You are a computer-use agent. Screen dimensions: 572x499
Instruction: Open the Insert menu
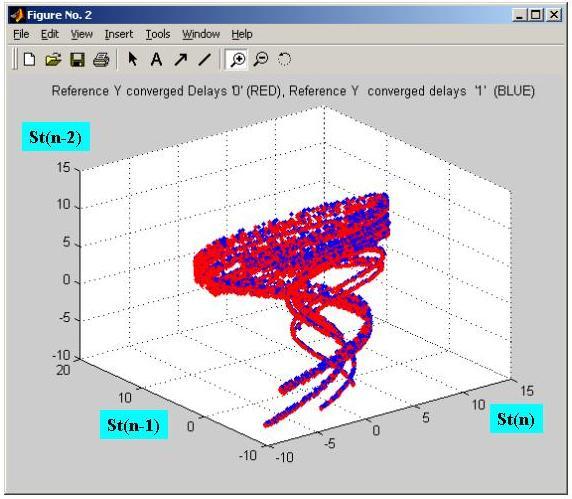point(119,34)
